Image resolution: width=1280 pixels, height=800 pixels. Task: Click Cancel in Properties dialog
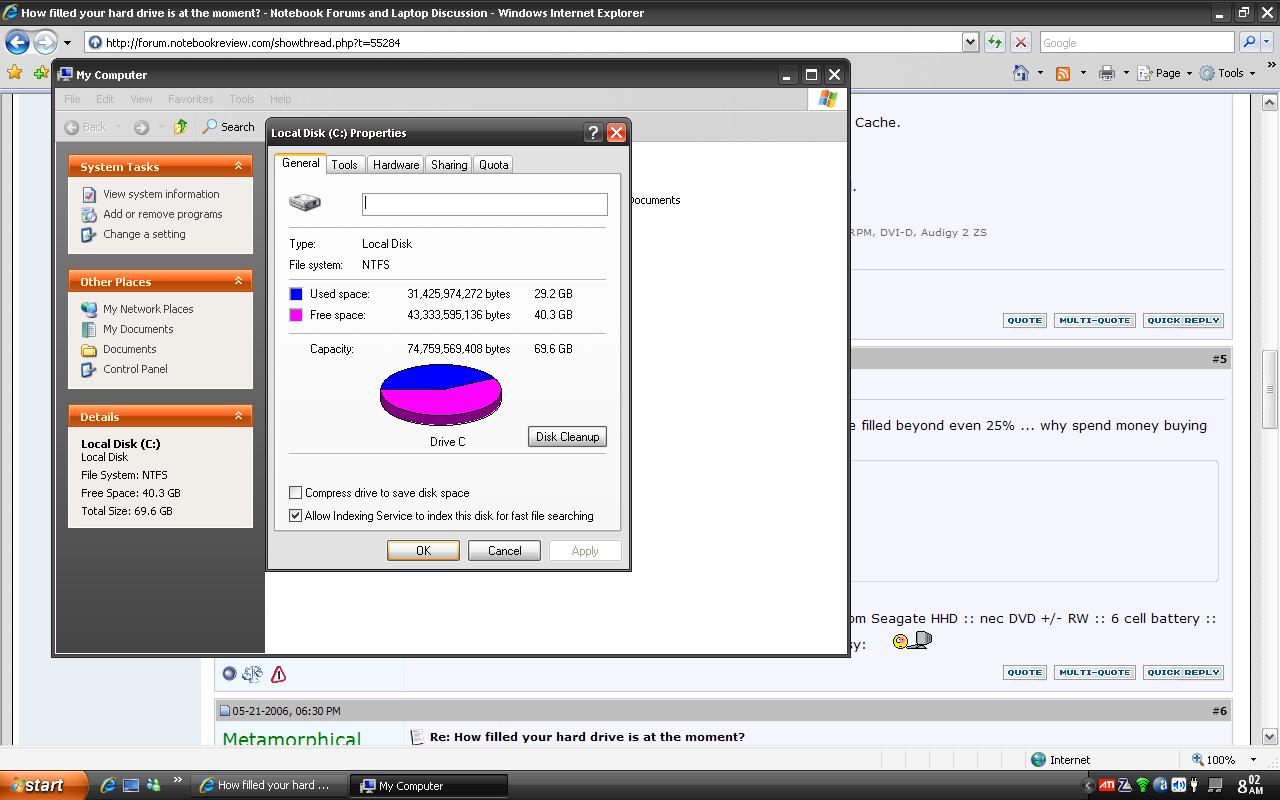coord(504,550)
